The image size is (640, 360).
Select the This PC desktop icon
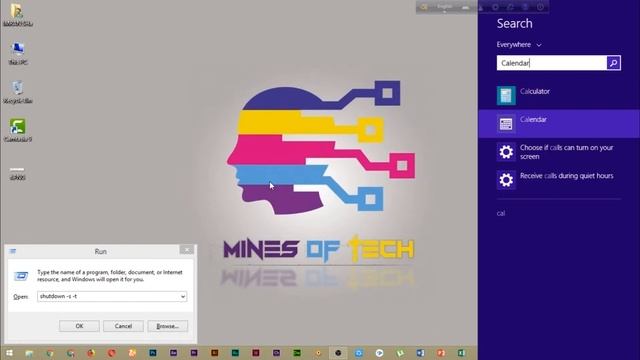point(18,53)
